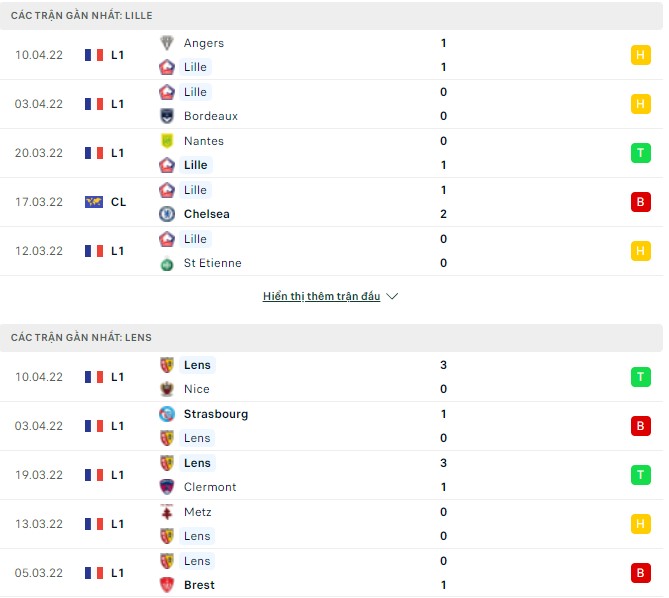The width and height of the screenshot is (669, 598).
Task: Click the 'Các trận gần nhất: Lille' header
Action: 82,16
